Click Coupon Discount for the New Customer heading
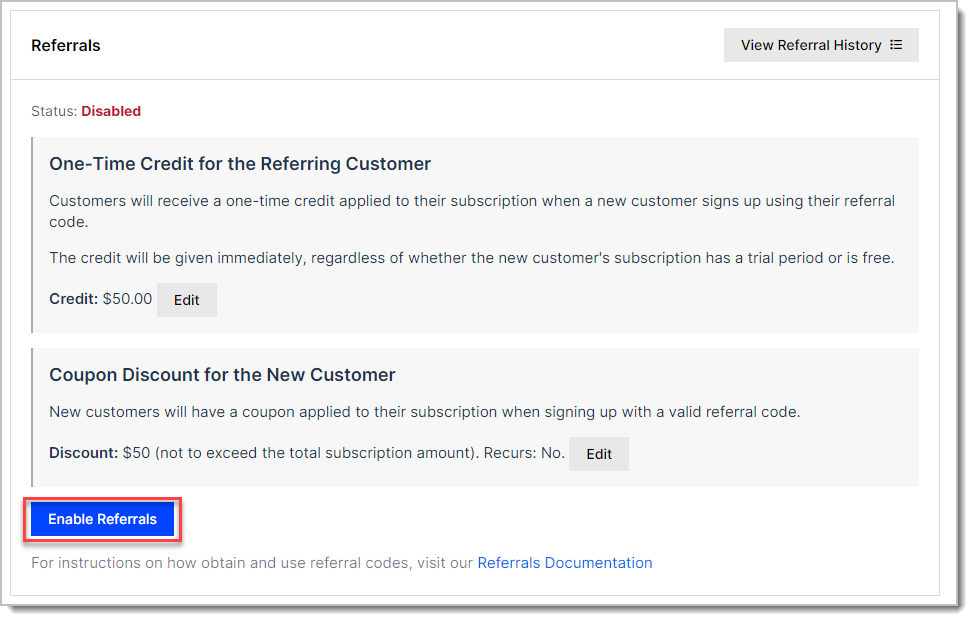This screenshot has height=621, width=973. tap(222, 375)
